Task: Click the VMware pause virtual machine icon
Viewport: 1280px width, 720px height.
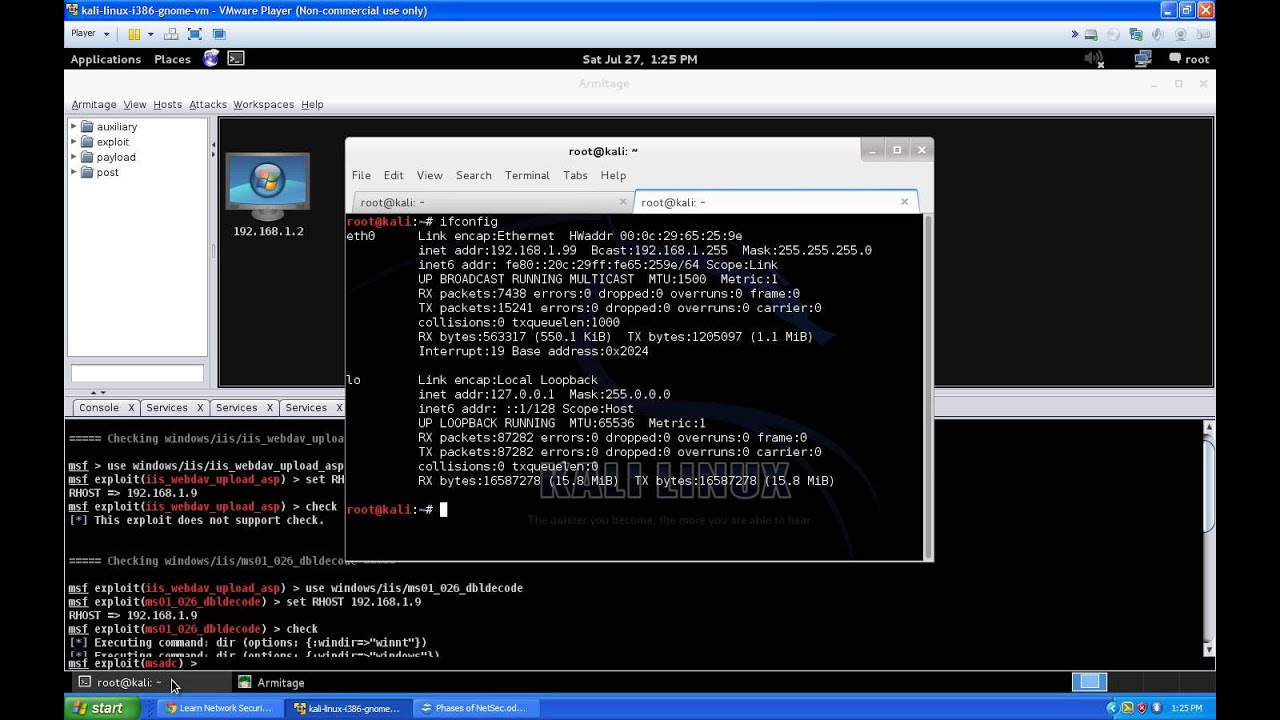Action: click(134, 34)
